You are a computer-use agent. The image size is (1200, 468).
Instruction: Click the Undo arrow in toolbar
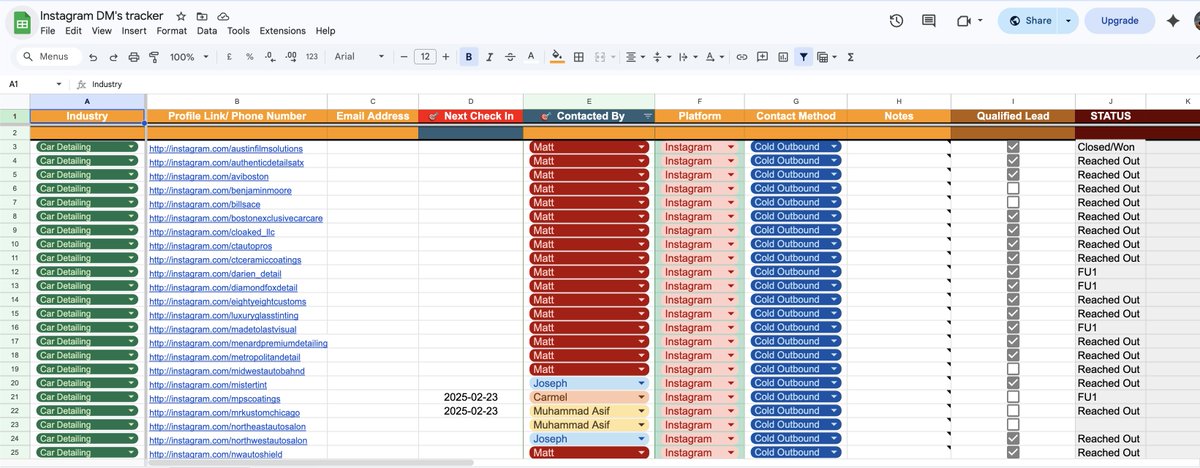tap(93, 57)
